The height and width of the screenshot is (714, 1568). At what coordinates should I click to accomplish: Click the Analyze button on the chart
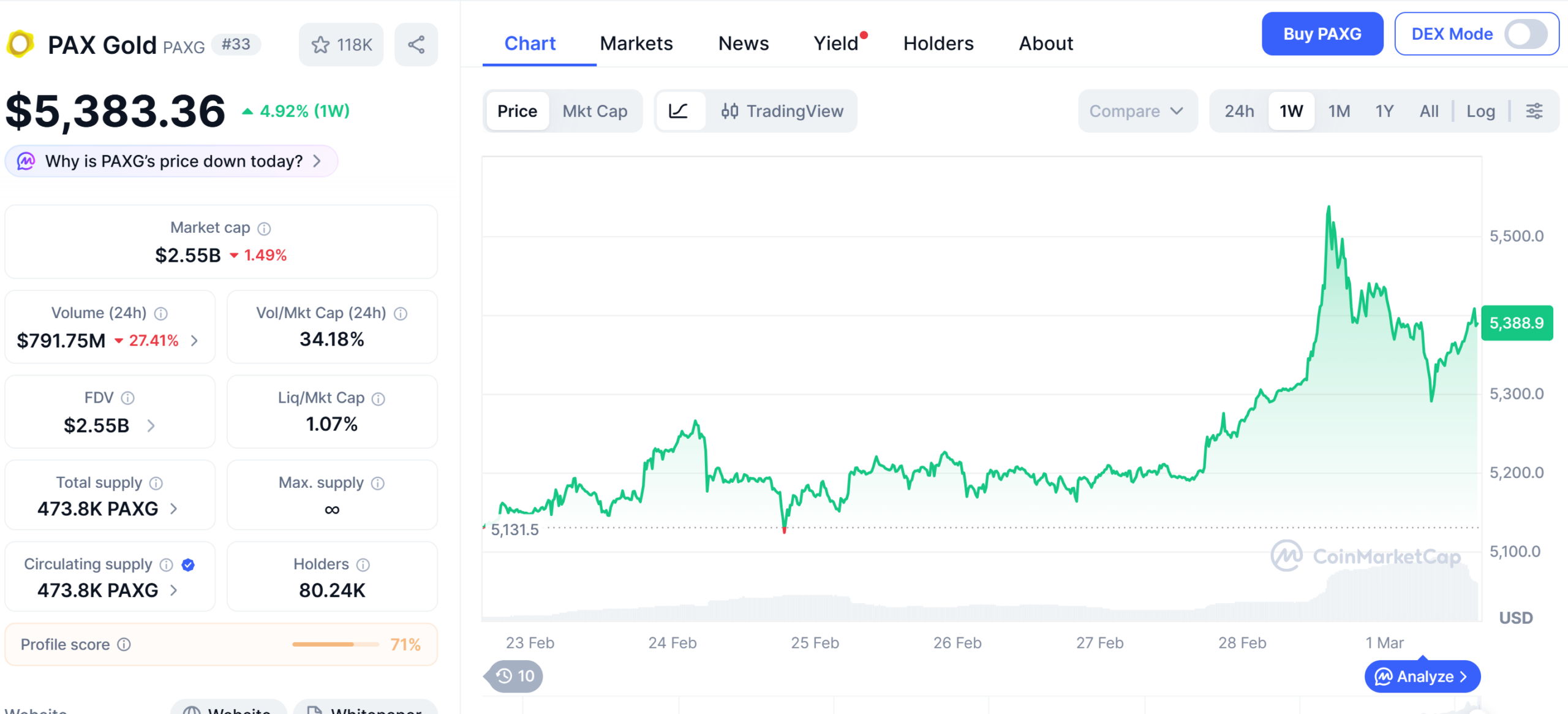(x=1422, y=676)
